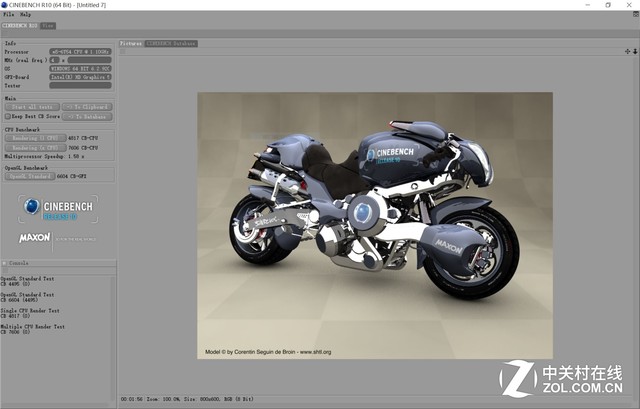Click the Console panel grip icon

(4, 262)
